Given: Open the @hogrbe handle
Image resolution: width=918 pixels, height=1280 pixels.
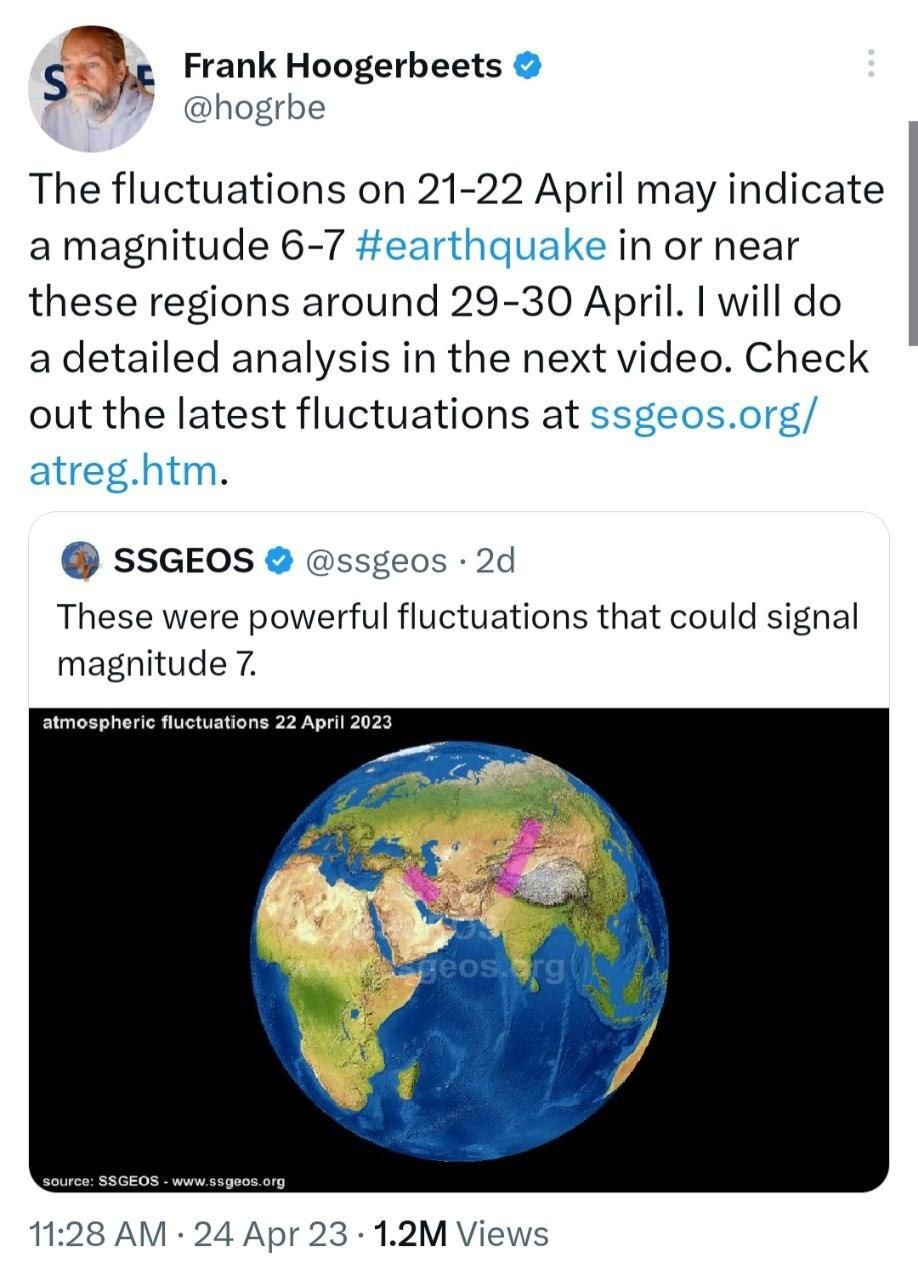Looking at the screenshot, I should point(255,106).
